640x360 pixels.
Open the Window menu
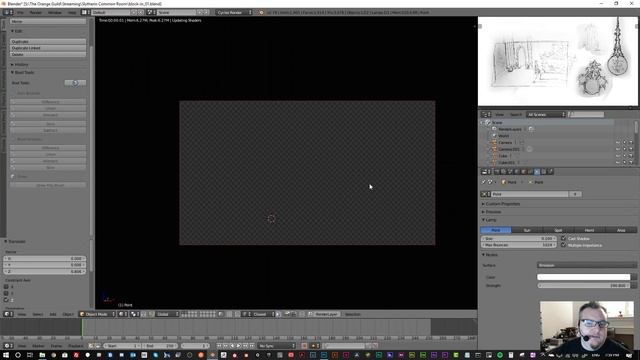pyautogui.click(x=55, y=12)
